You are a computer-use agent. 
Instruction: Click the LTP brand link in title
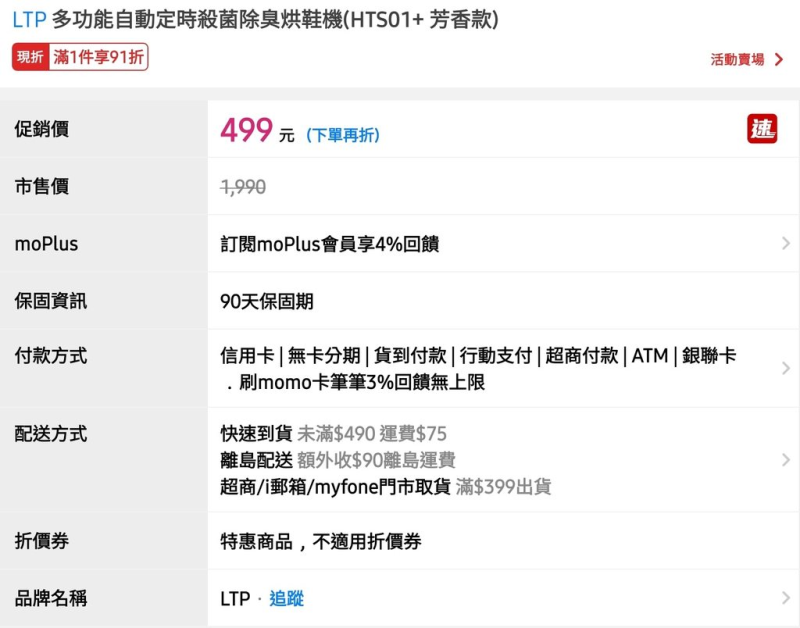pos(29,20)
